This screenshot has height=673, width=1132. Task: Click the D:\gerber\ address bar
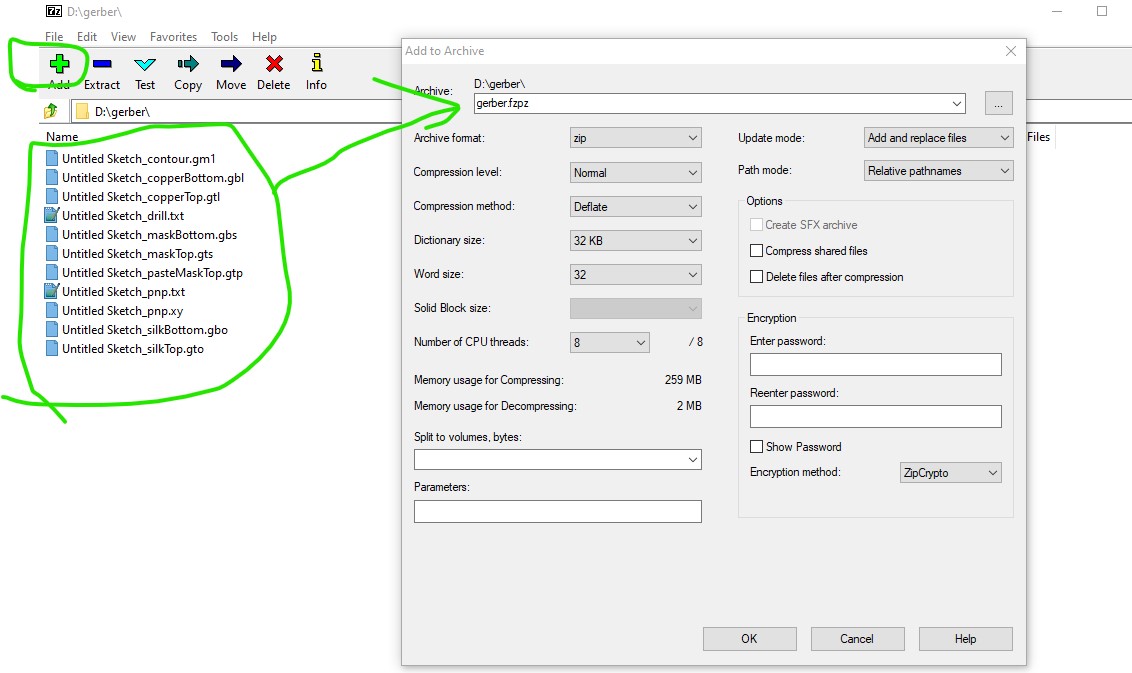(238, 111)
